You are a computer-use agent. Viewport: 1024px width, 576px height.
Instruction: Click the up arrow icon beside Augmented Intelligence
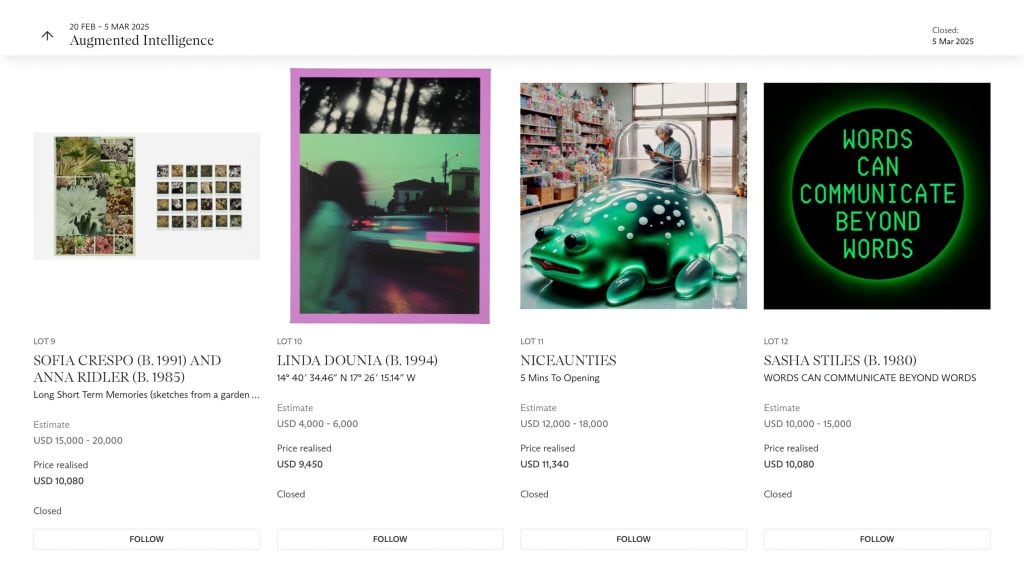(x=47, y=35)
